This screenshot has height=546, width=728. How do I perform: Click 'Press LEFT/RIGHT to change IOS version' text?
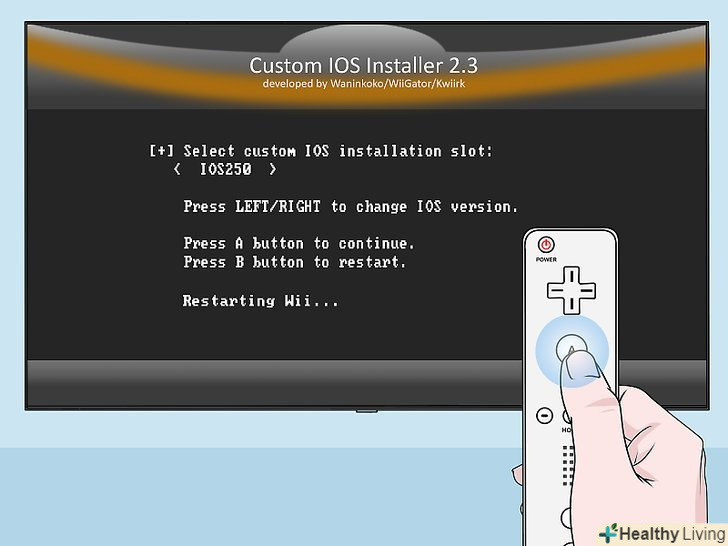click(x=350, y=206)
